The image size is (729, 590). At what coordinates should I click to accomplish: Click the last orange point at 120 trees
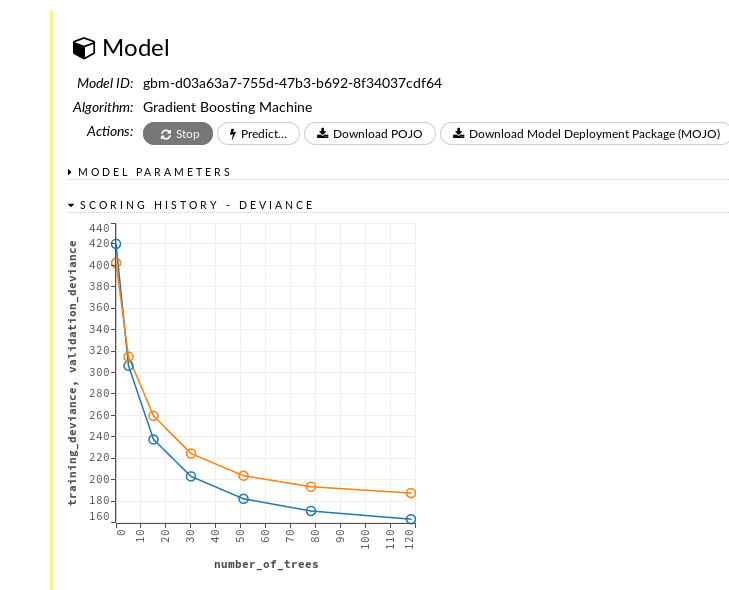[x=411, y=493]
